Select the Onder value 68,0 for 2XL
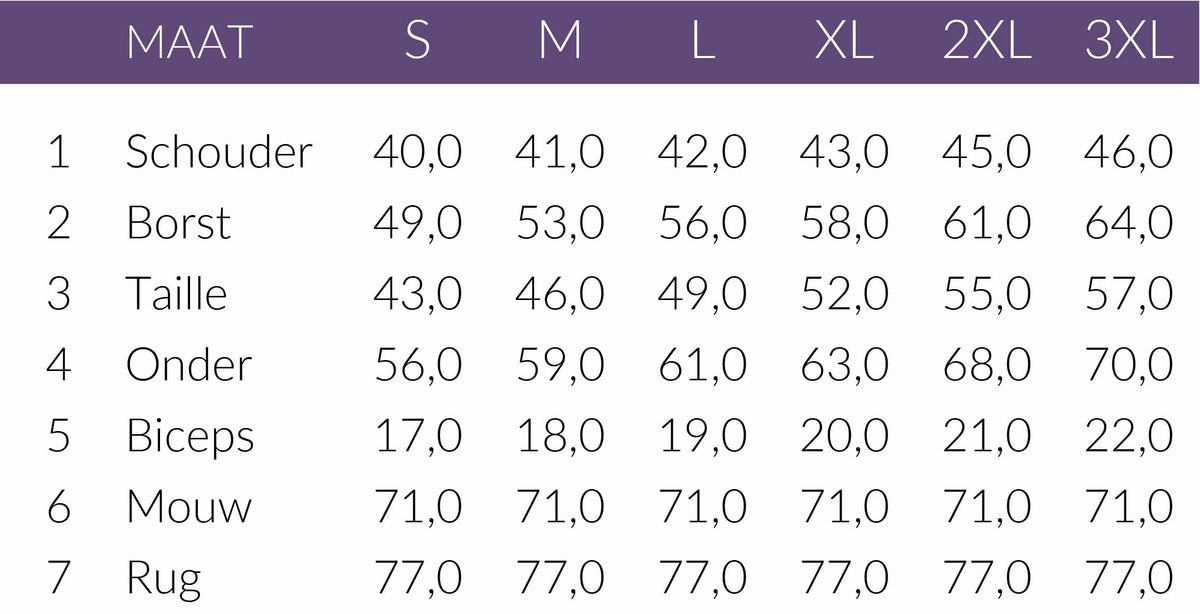 click(986, 365)
